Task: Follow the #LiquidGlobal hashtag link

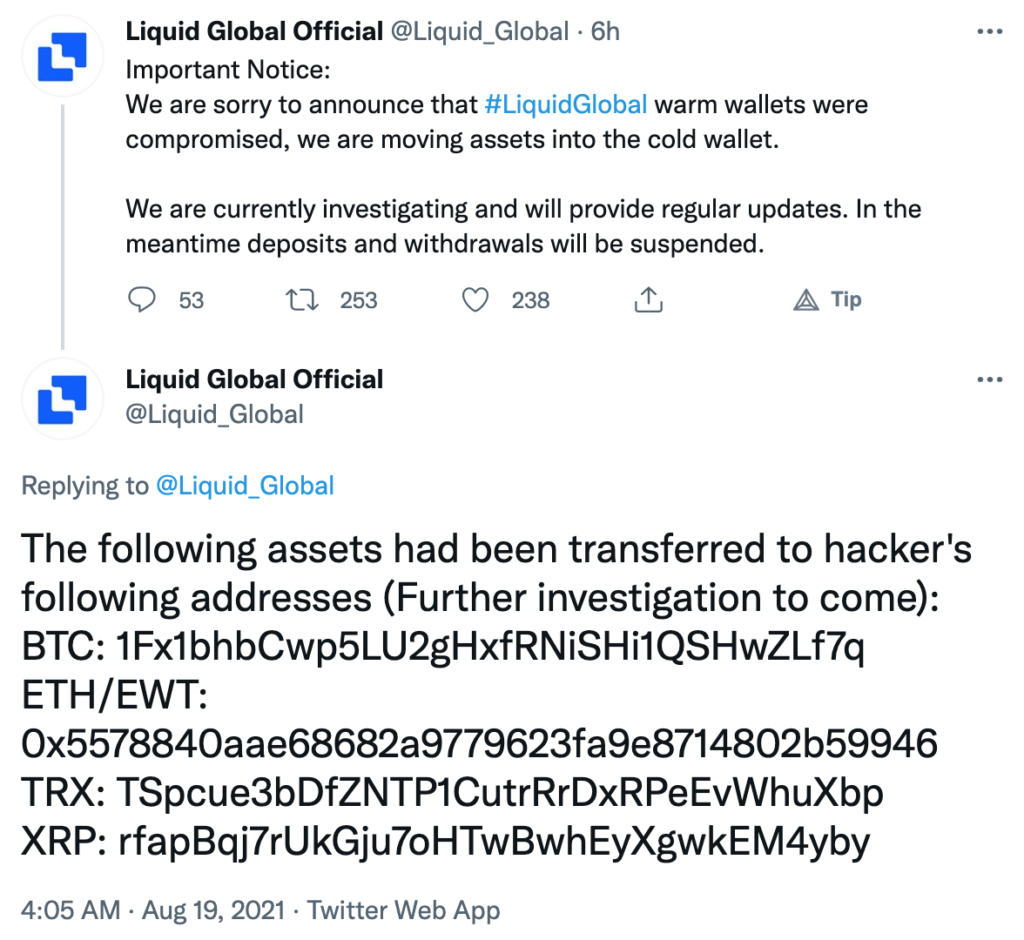Action: click(x=566, y=105)
